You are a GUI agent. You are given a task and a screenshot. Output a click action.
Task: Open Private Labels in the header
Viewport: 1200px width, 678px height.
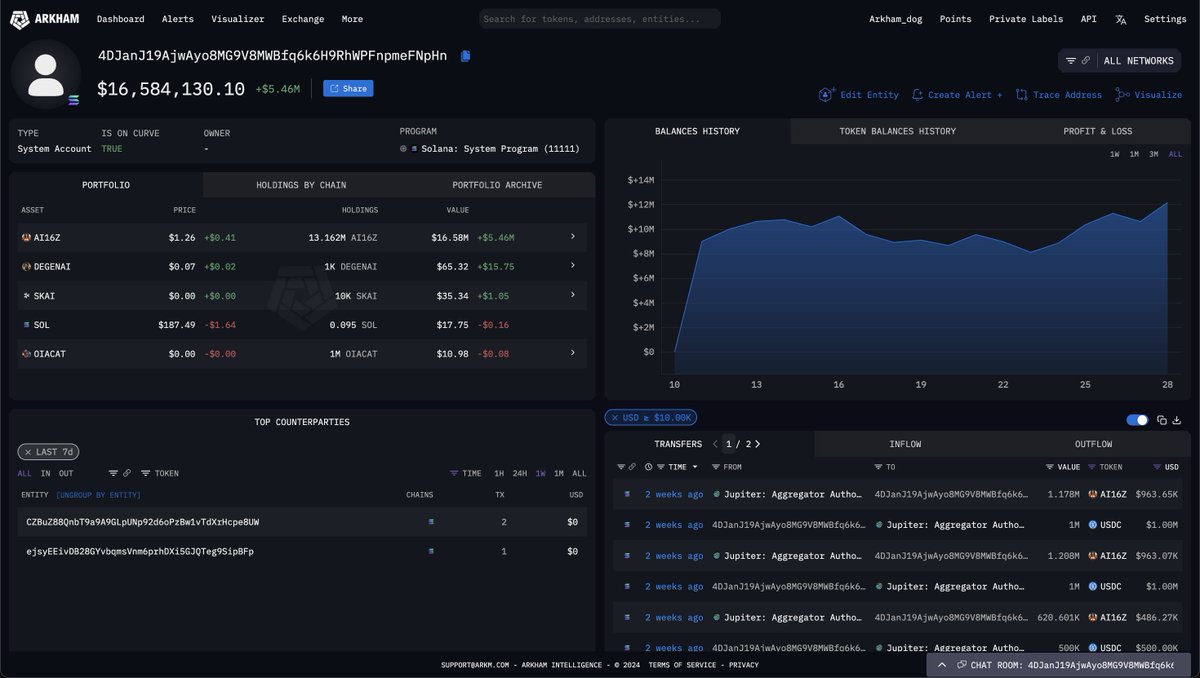click(x=1027, y=19)
